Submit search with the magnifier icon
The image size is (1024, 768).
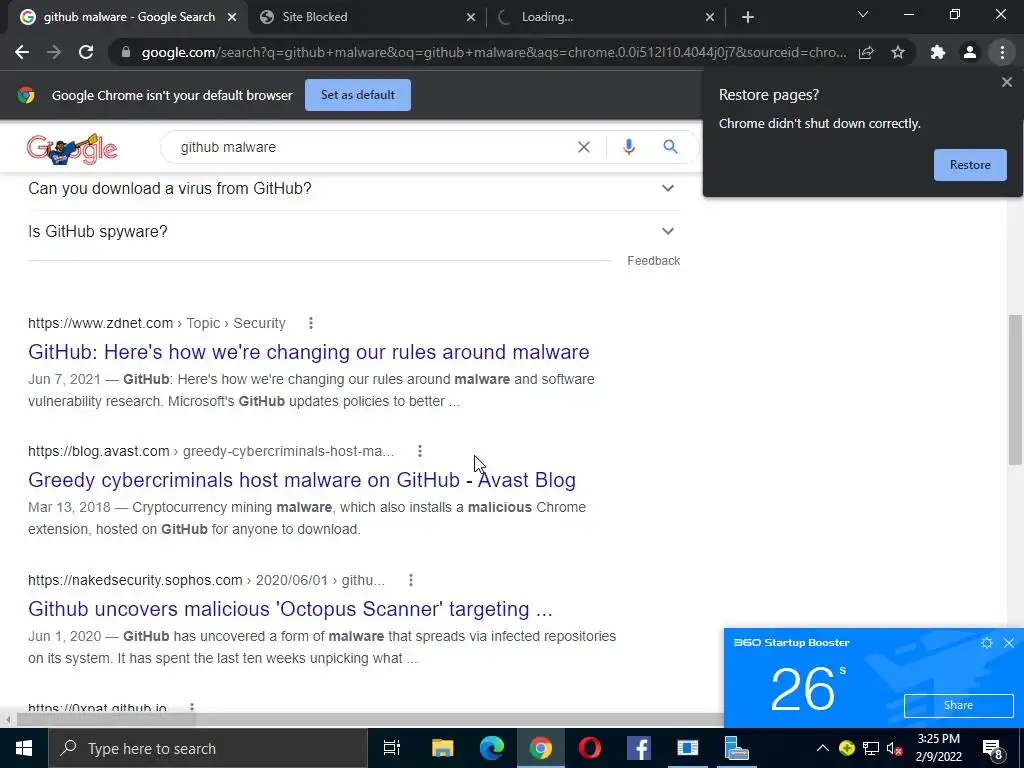(x=670, y=147)
